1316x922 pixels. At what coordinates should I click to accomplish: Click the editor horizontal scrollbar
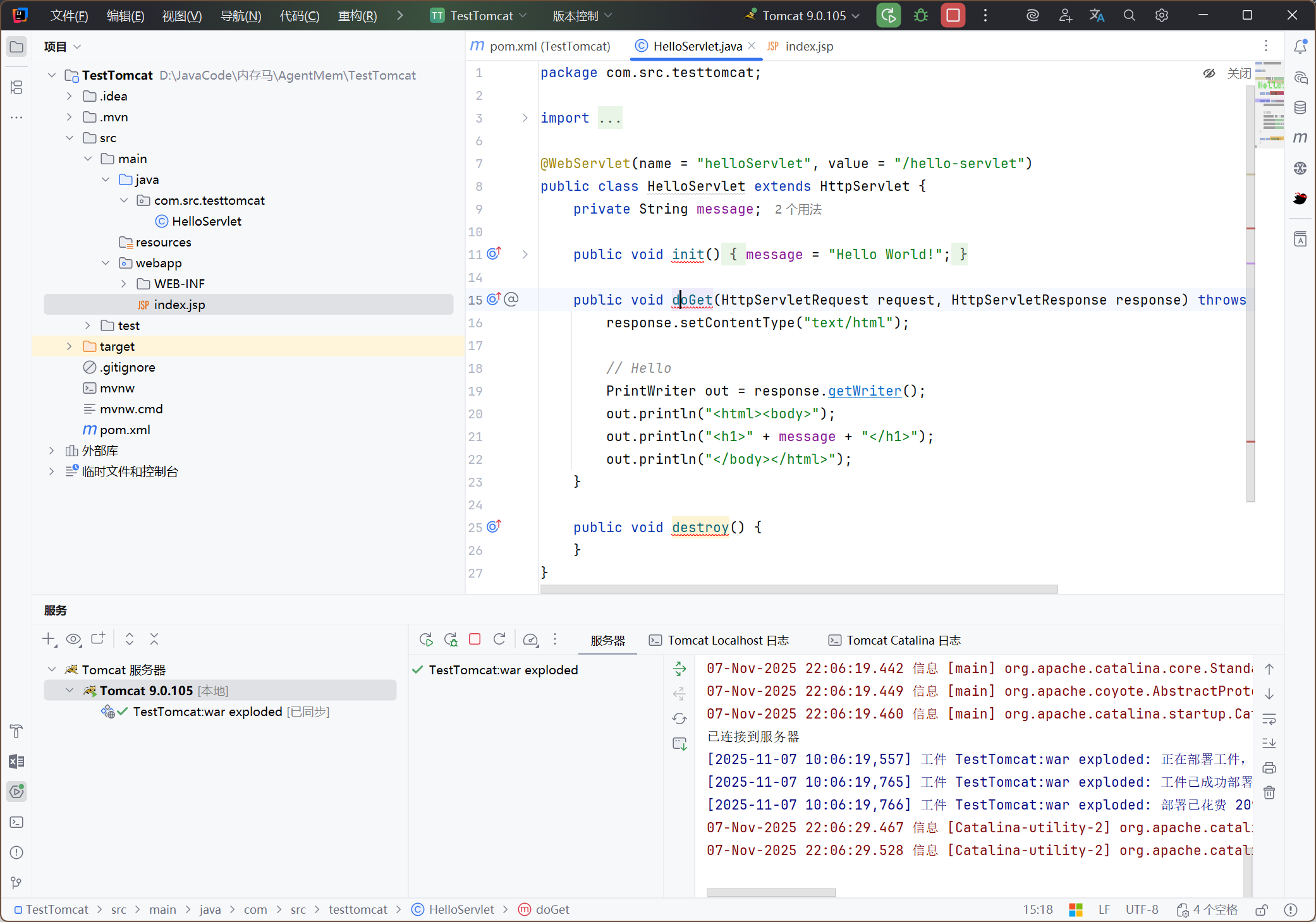pyautogui.click(x=798, y=589)
